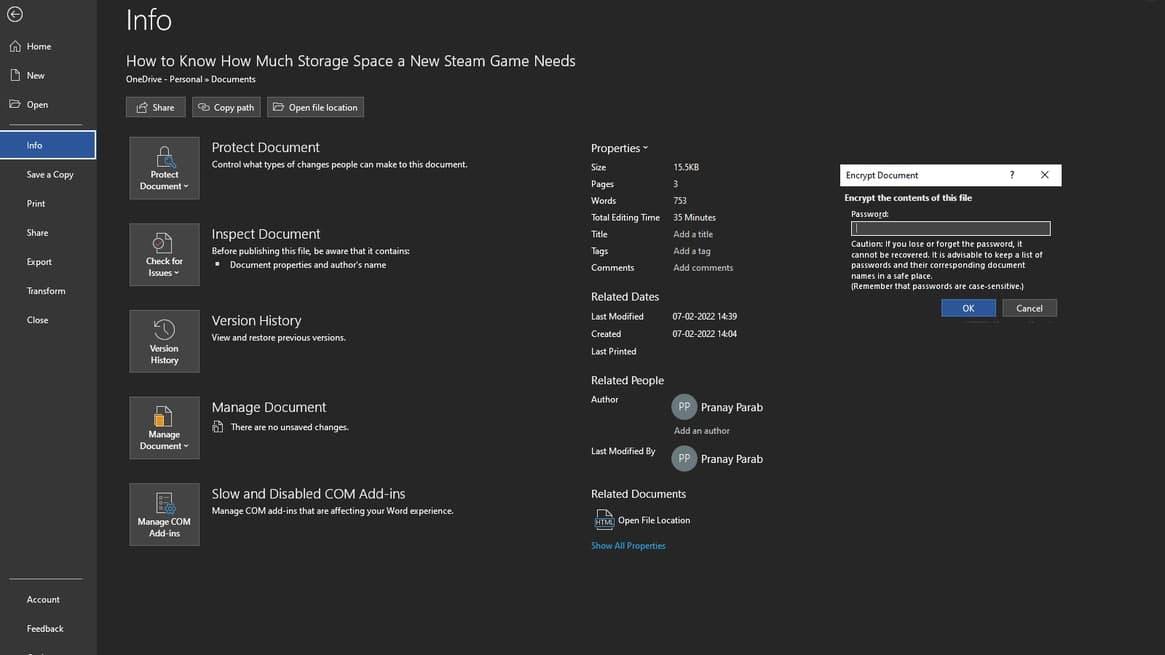1165x655 pixels.
Task: Add a title in Properties
Action: (x=692, y=234)
